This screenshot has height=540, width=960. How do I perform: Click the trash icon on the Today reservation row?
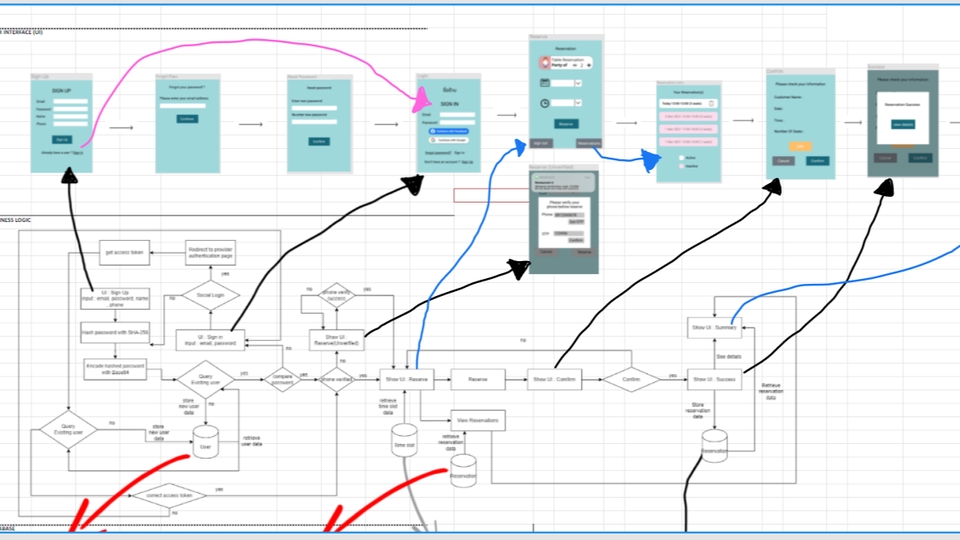[711, 103]
